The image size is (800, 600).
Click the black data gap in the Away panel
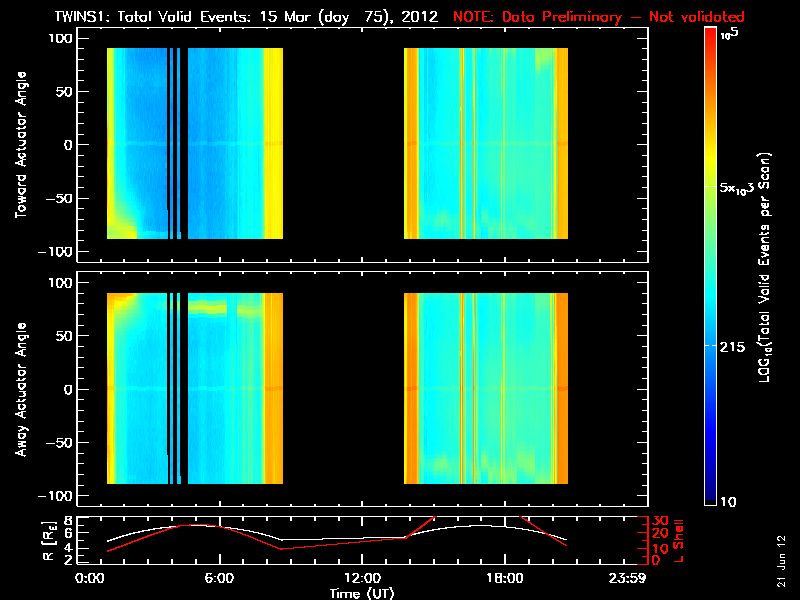(x=343, y=390)
